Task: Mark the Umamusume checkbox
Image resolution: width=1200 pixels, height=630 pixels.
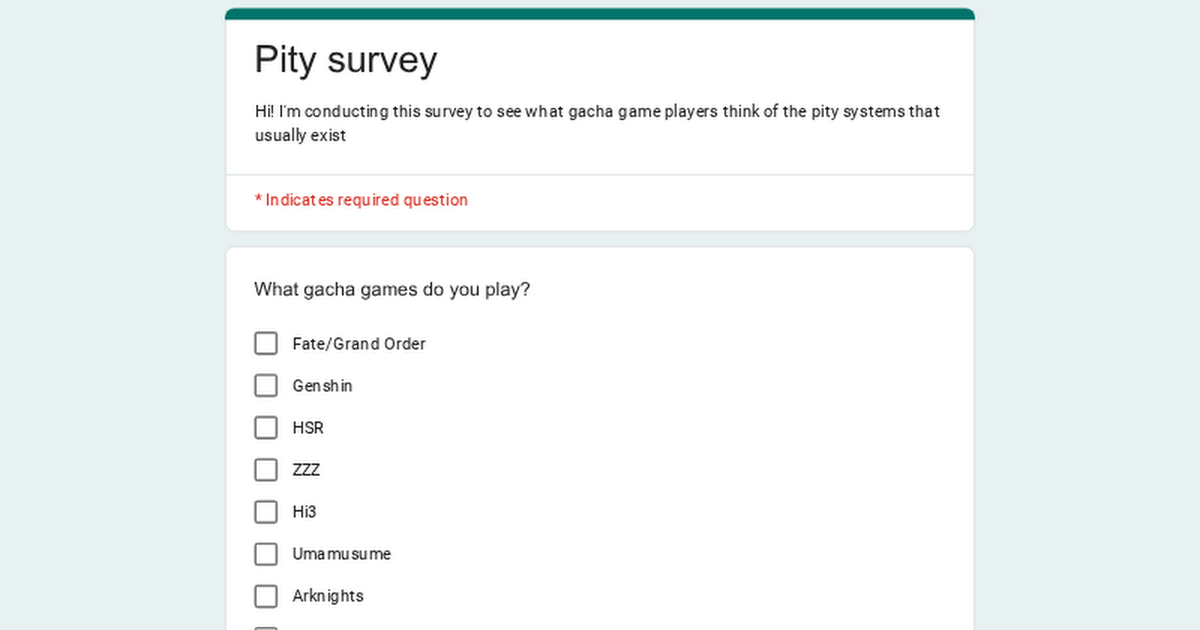Action: pyautogui.click(x=266, y=554)
